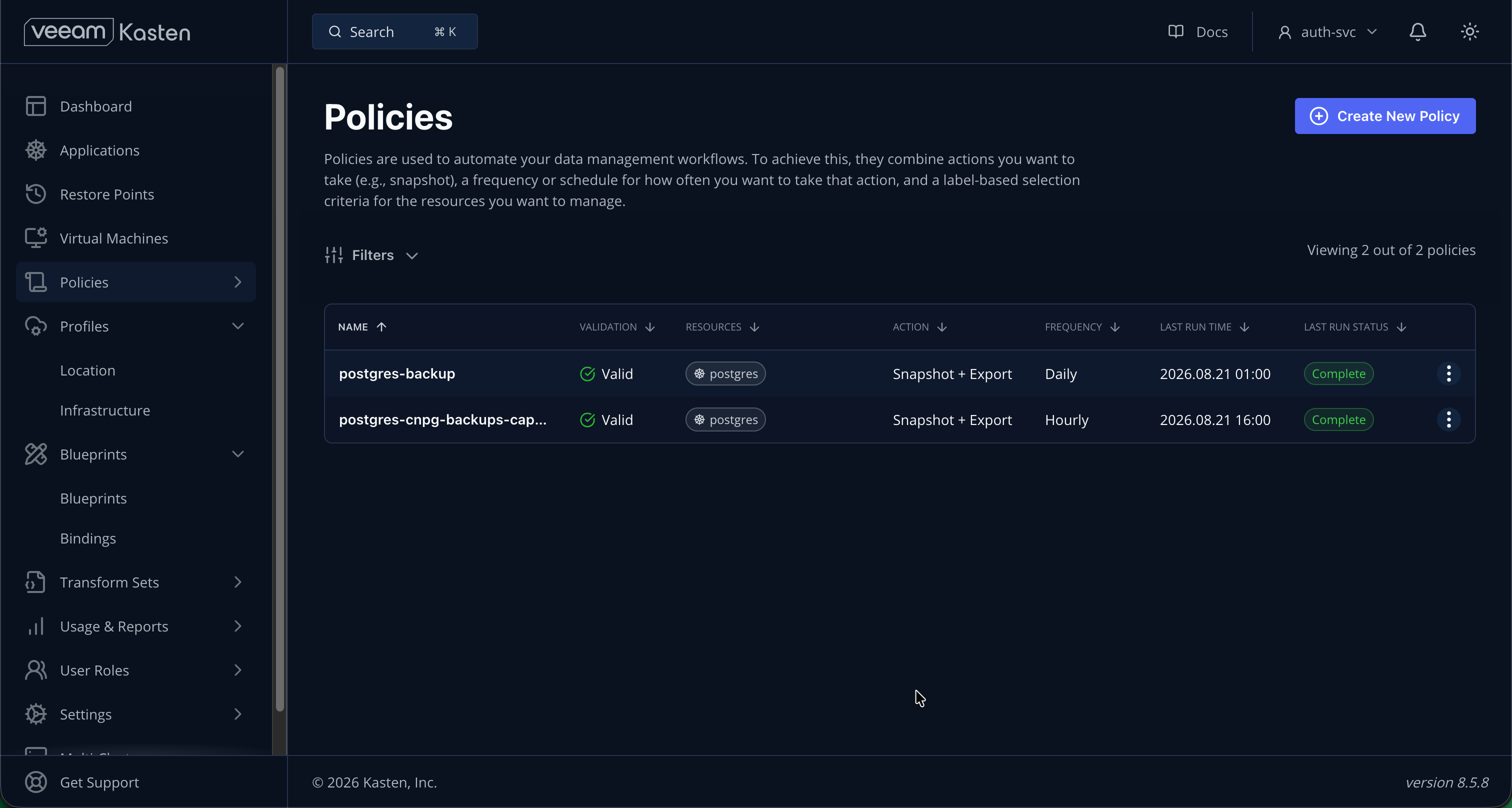This screenshot has height=808, width=1512.
Task: Click the Search input field
Action: (x=394, y=31)
